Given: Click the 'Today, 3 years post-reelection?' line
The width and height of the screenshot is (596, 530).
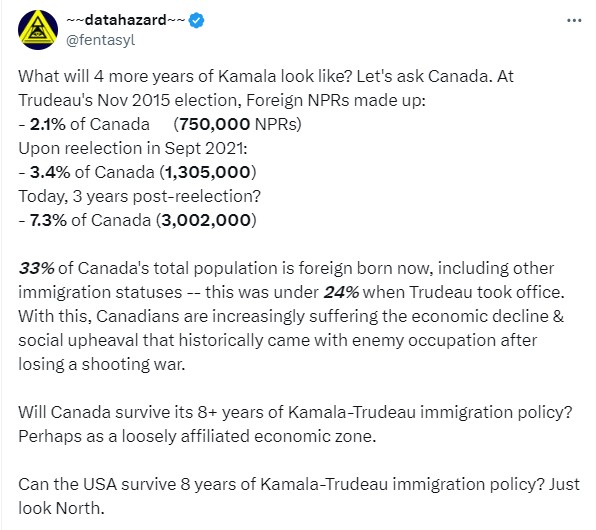Looking at the screenshot, I should (139, 196).
